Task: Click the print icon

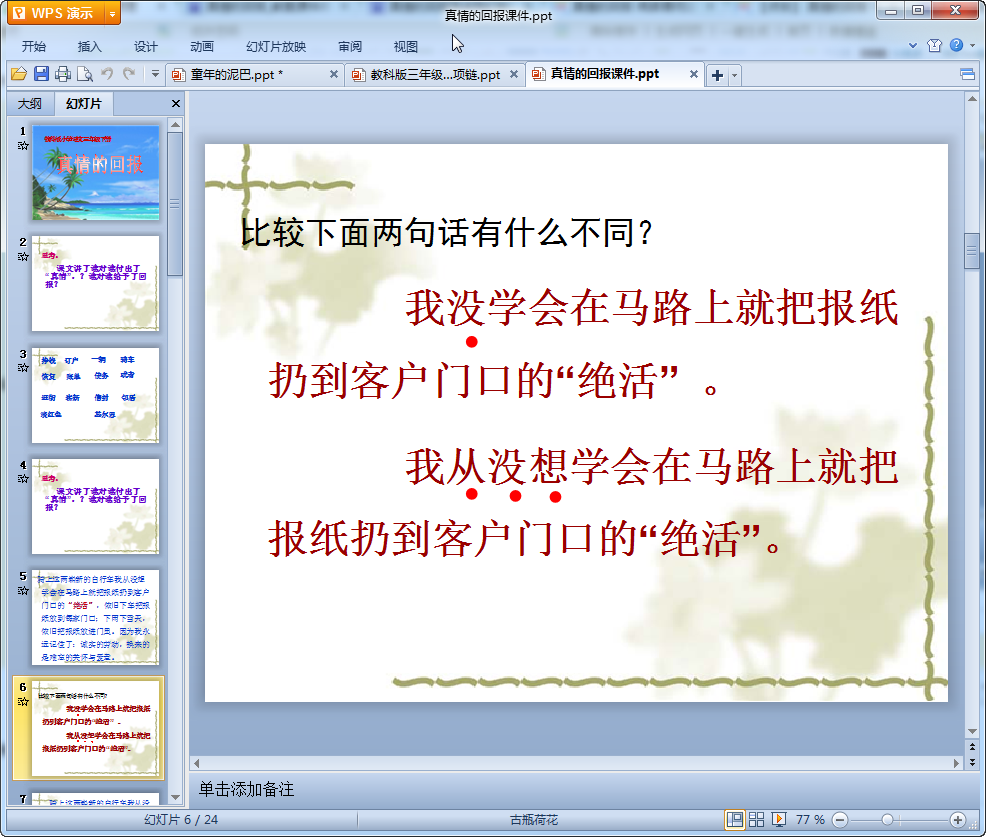Action: [63, 74]
